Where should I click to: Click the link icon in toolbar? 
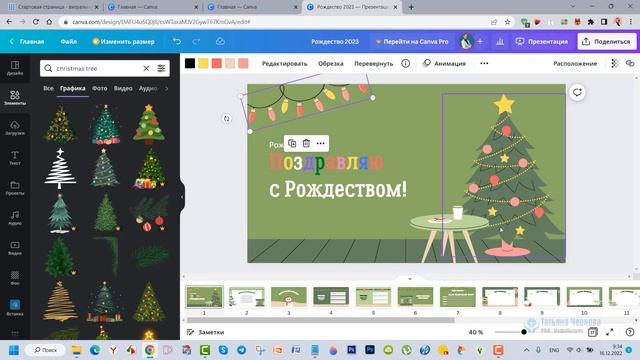point(630,63)
